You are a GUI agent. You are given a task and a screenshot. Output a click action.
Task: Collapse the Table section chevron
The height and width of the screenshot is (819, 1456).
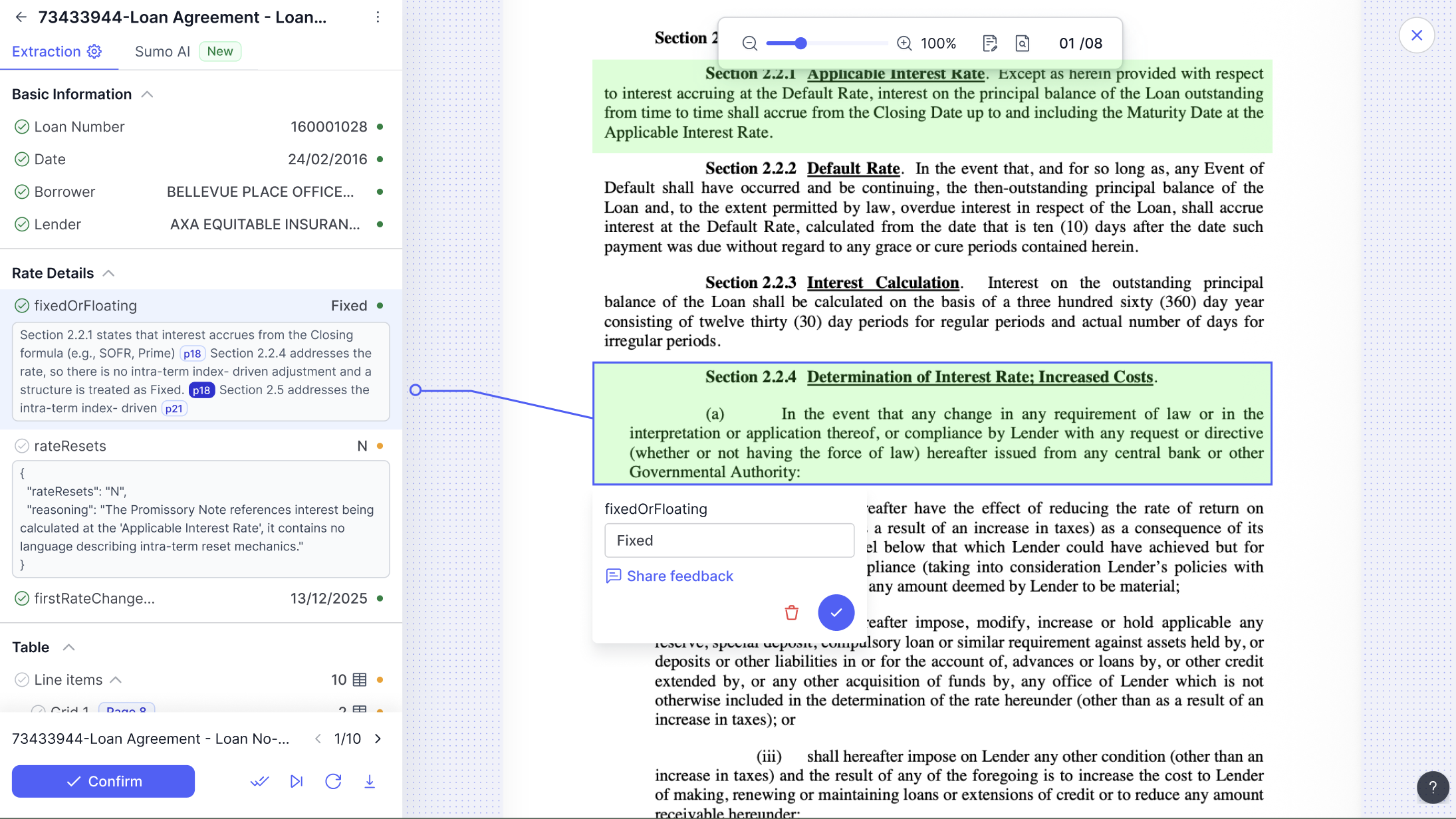(x=68, y=647)
